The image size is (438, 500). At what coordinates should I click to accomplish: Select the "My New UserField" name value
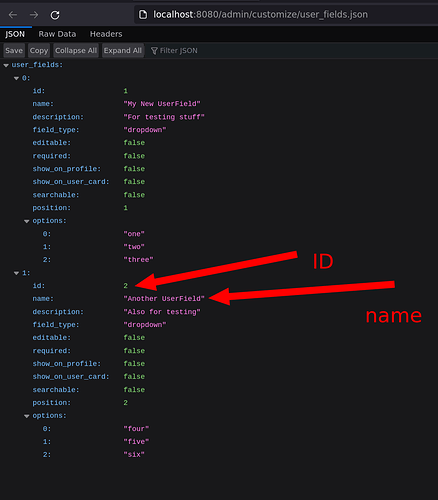point(162,104)
